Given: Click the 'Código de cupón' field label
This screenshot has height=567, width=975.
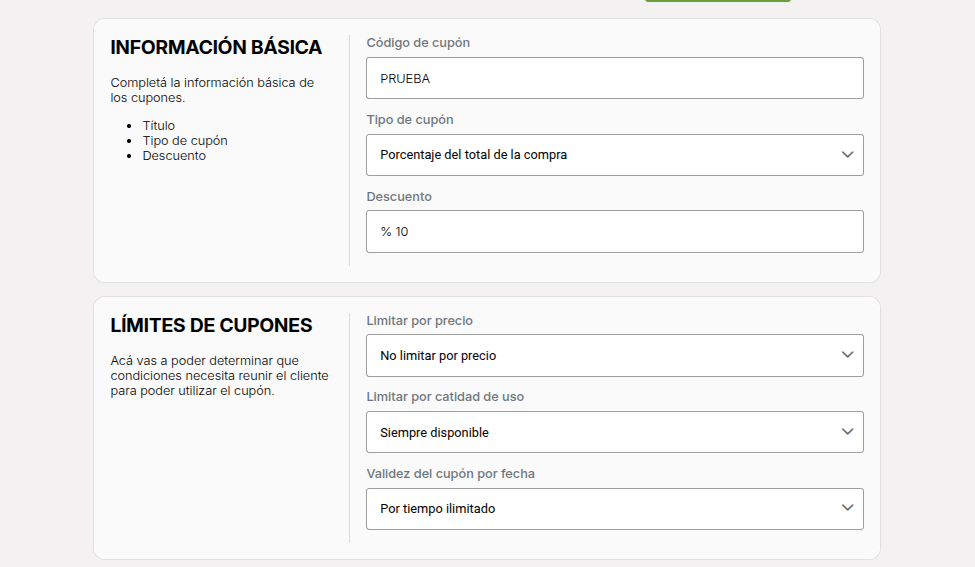Looking at the screenshot, I should 418,43.
